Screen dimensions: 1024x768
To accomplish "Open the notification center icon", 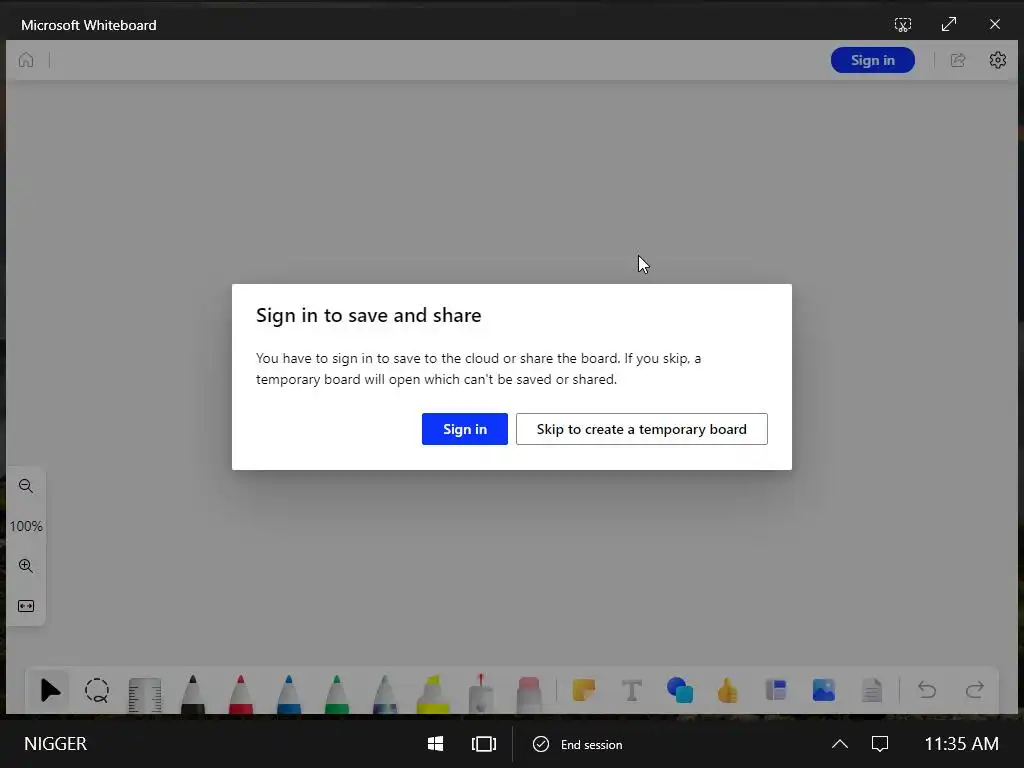I will pos(880,744).
